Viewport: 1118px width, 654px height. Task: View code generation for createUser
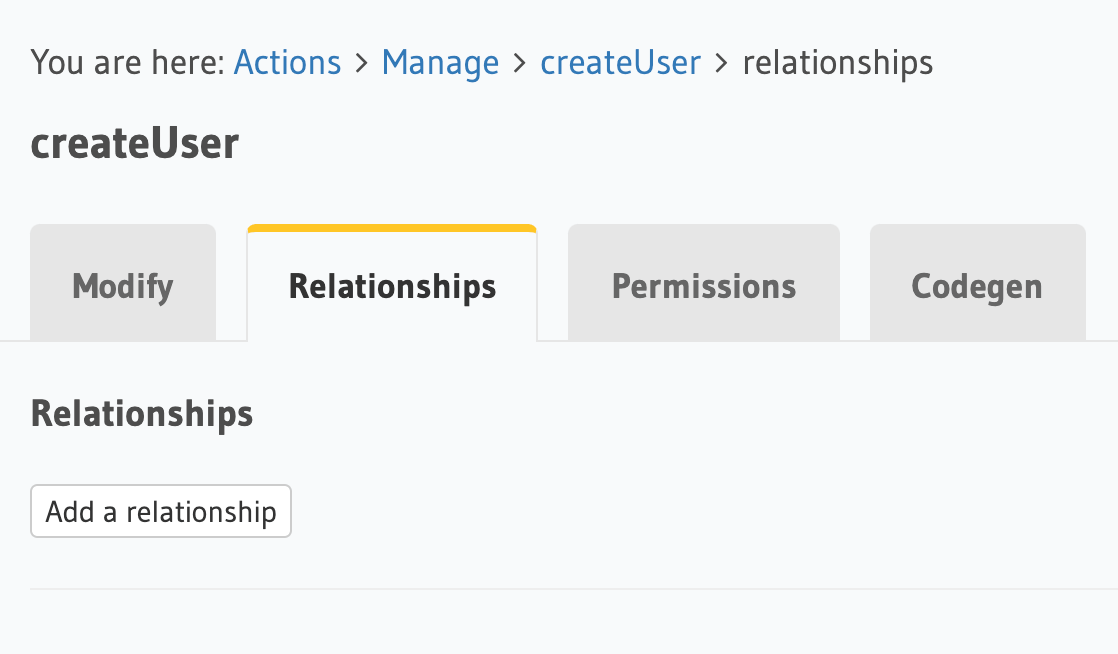click(976, 286)
